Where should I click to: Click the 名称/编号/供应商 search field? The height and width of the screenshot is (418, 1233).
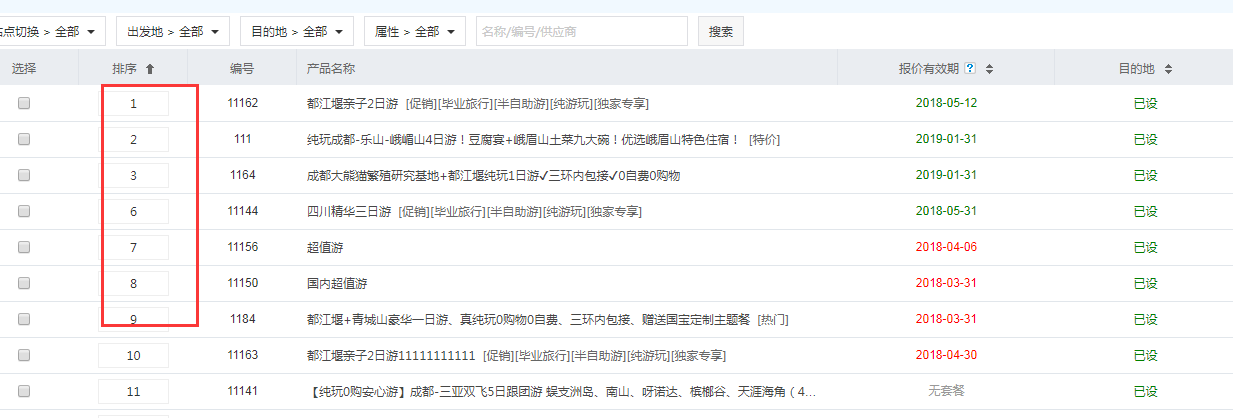[x=581, y=32]
